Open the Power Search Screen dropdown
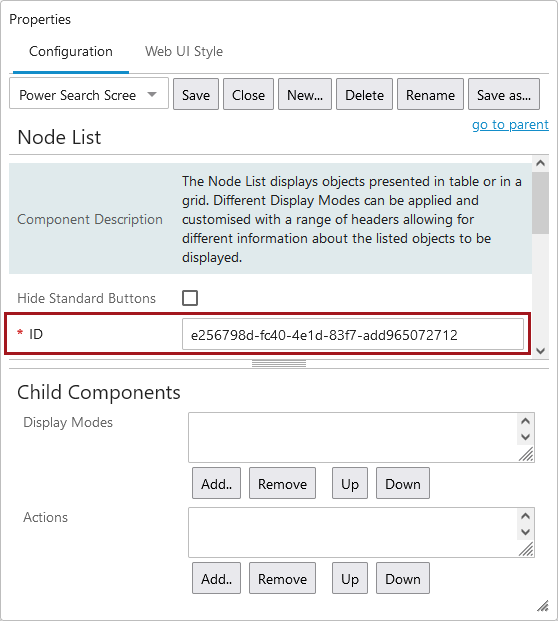Screen dimensions: 558x621 click(x=89, y=95)
